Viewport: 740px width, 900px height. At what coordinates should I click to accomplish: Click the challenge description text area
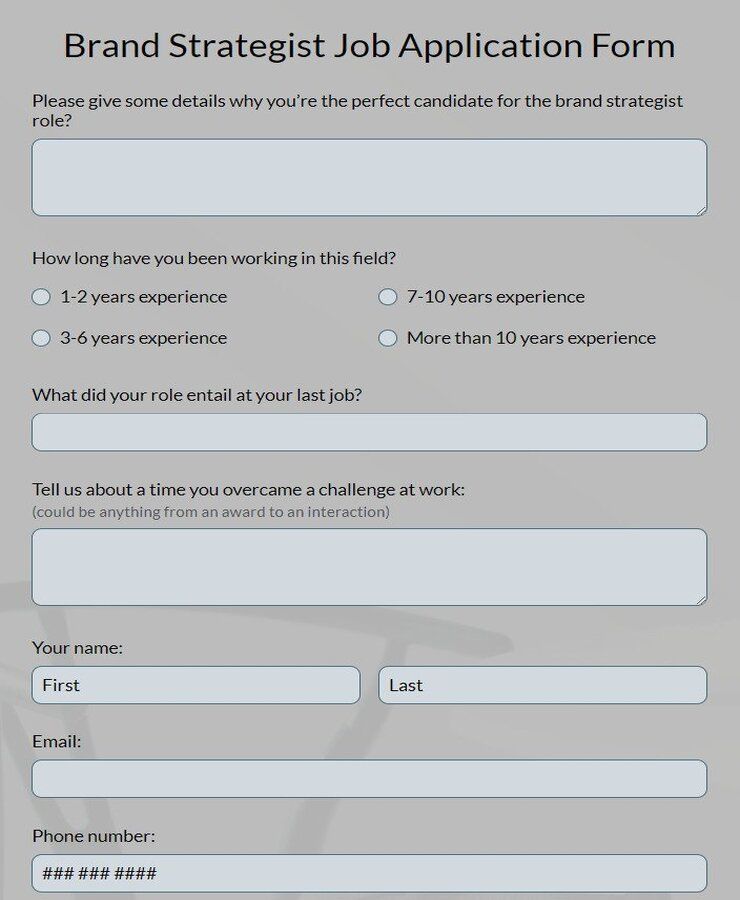pyautogui.click(x=370, y=565)
